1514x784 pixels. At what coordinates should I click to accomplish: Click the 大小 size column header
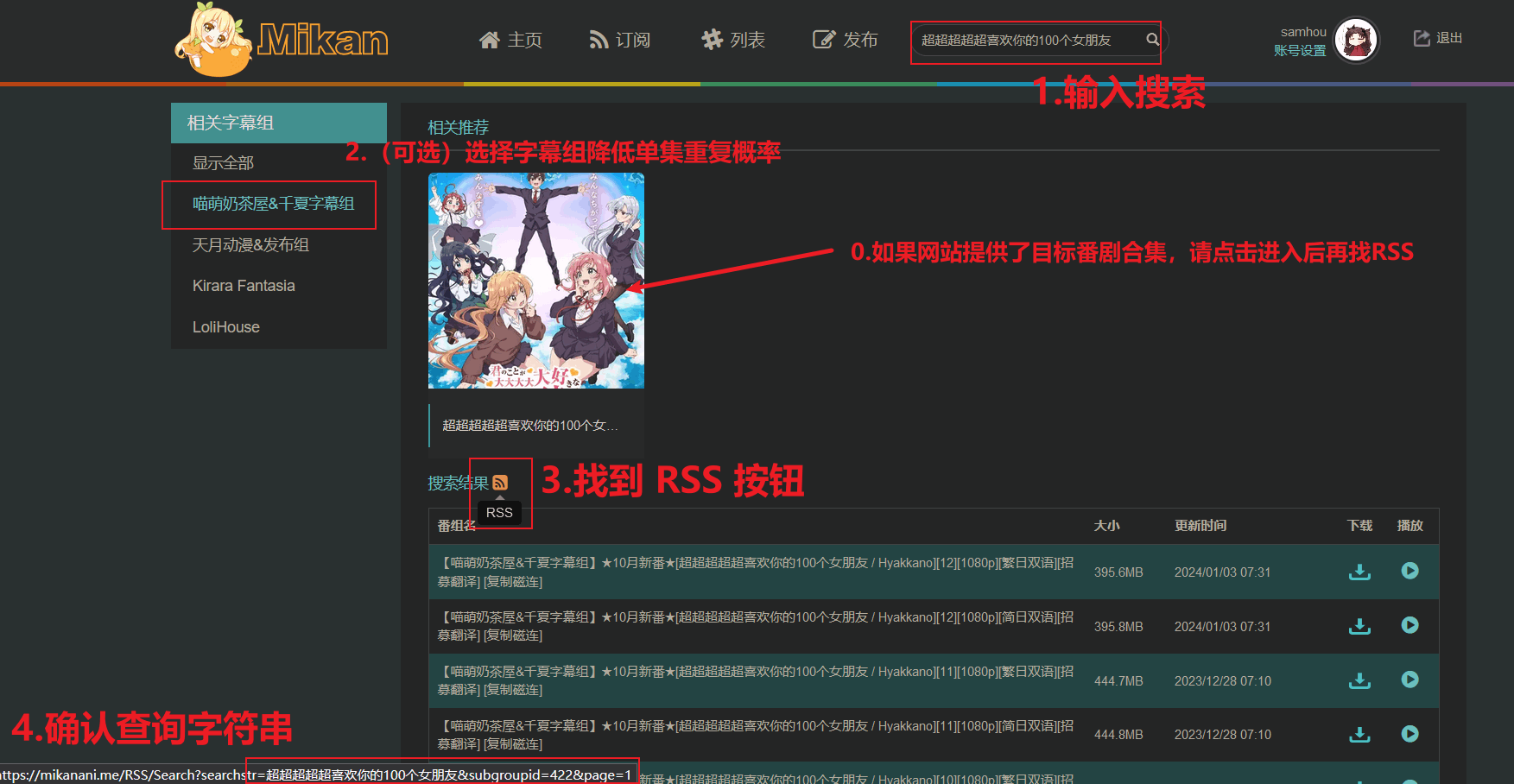click(1106, 526)
